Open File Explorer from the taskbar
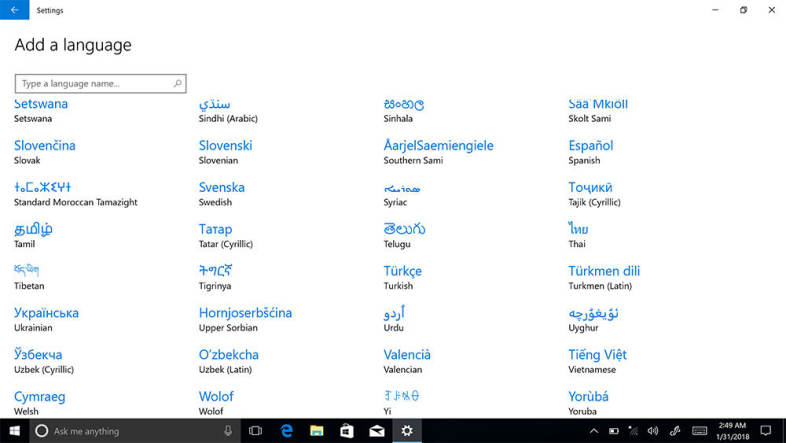 click(316, 431)
